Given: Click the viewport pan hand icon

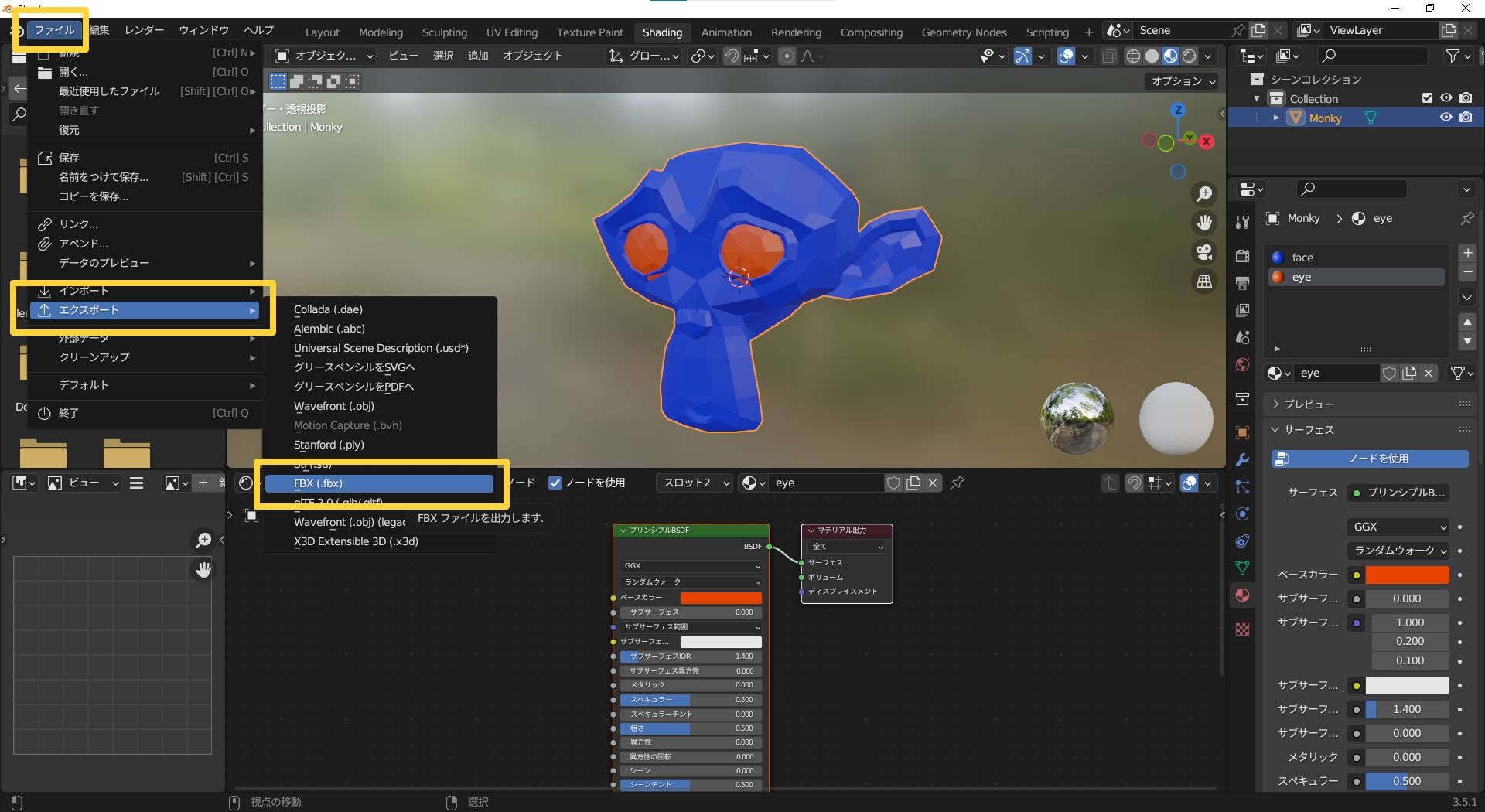Looking at the screenshot, I should (1204, 223).
